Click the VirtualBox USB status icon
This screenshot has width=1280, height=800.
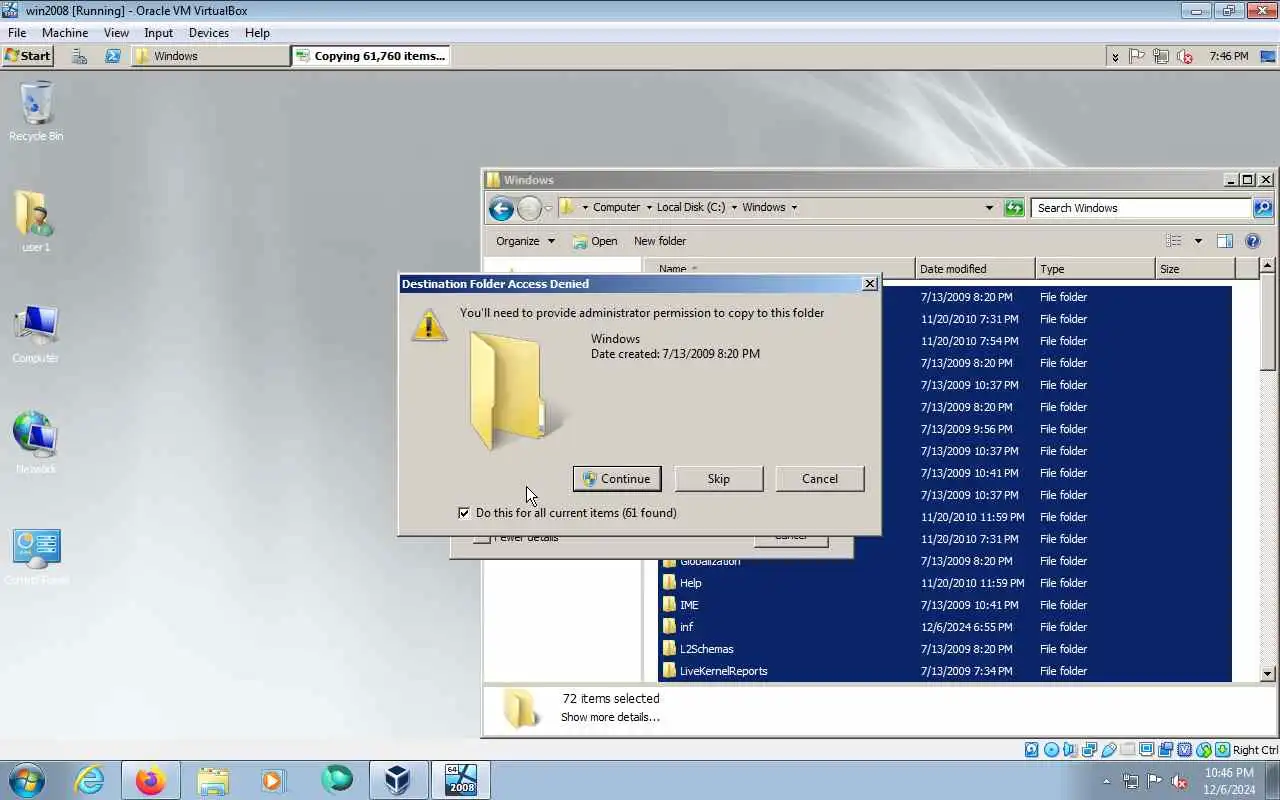coord(1108,750)
